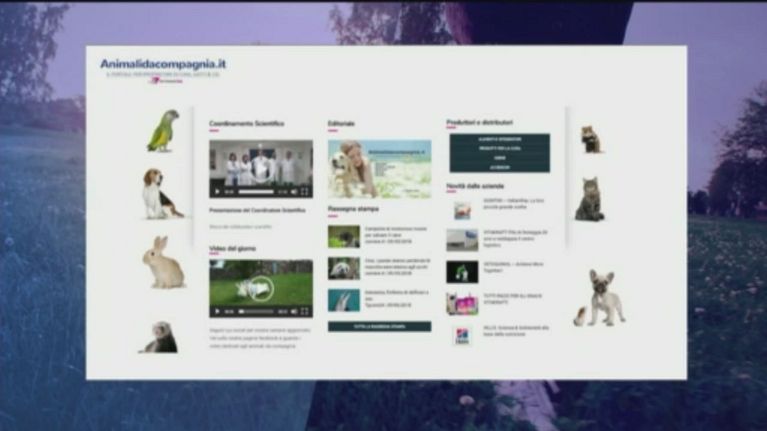Select the hamster icon

pos(591,140)
